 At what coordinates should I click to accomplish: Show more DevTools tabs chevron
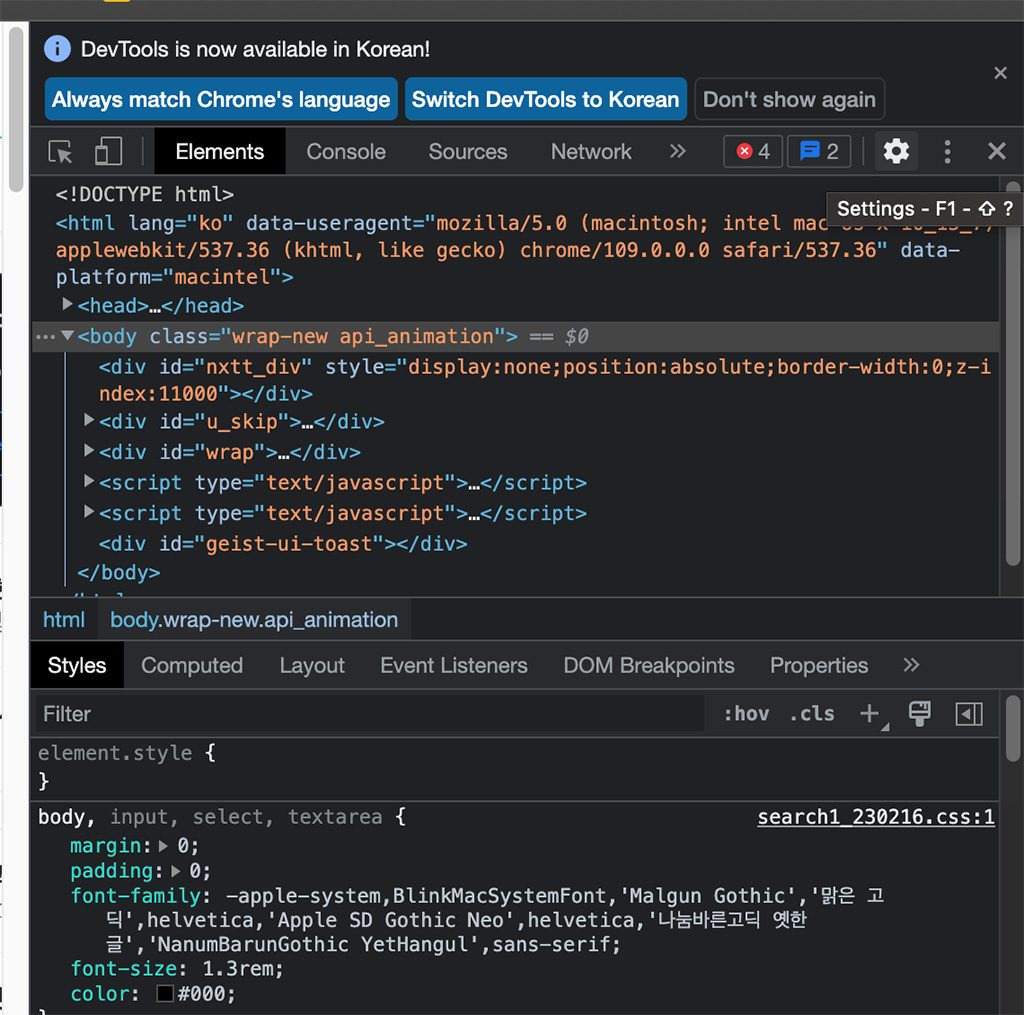point(677,152)
